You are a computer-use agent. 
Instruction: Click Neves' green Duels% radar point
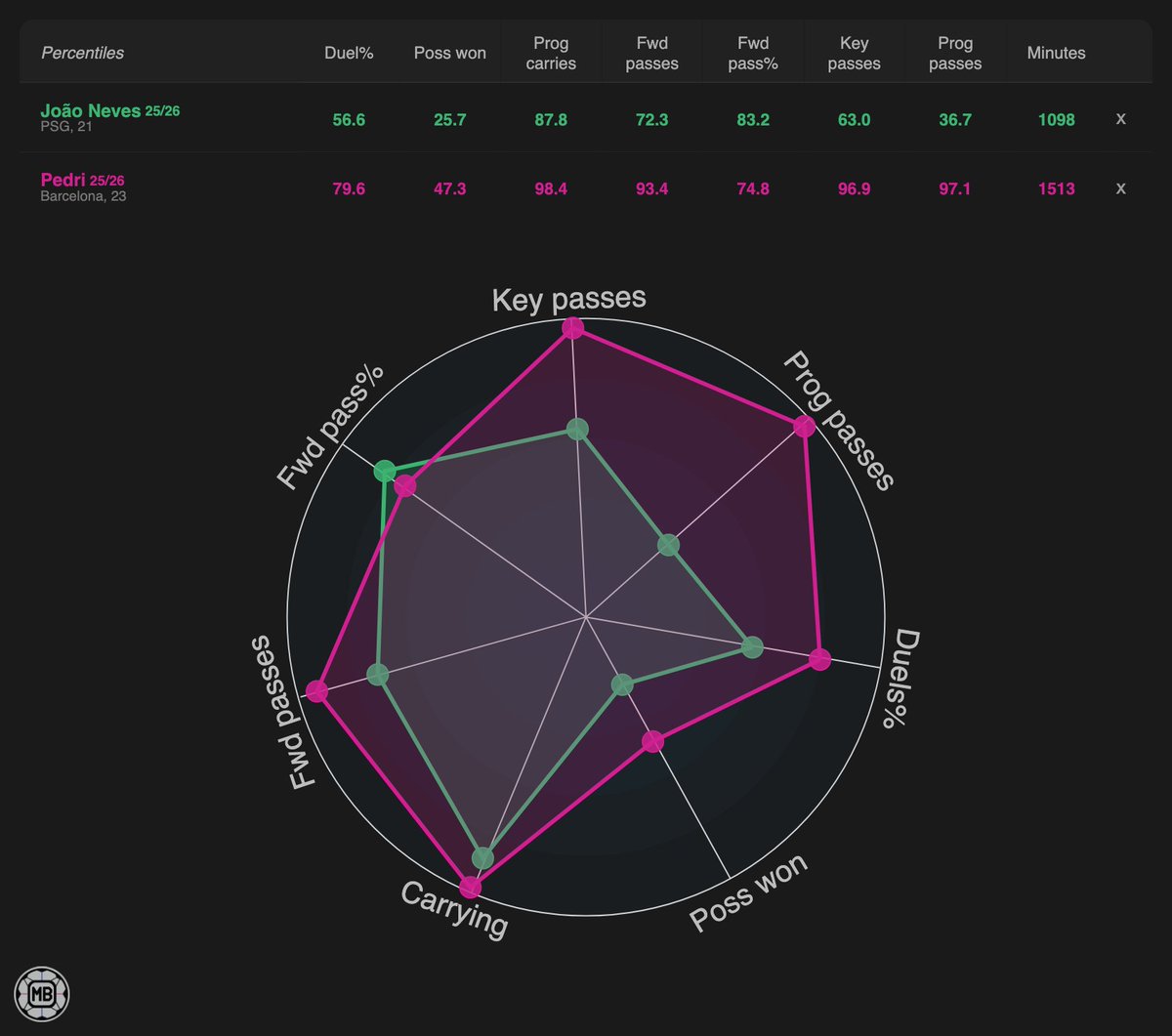click(752, 646)
